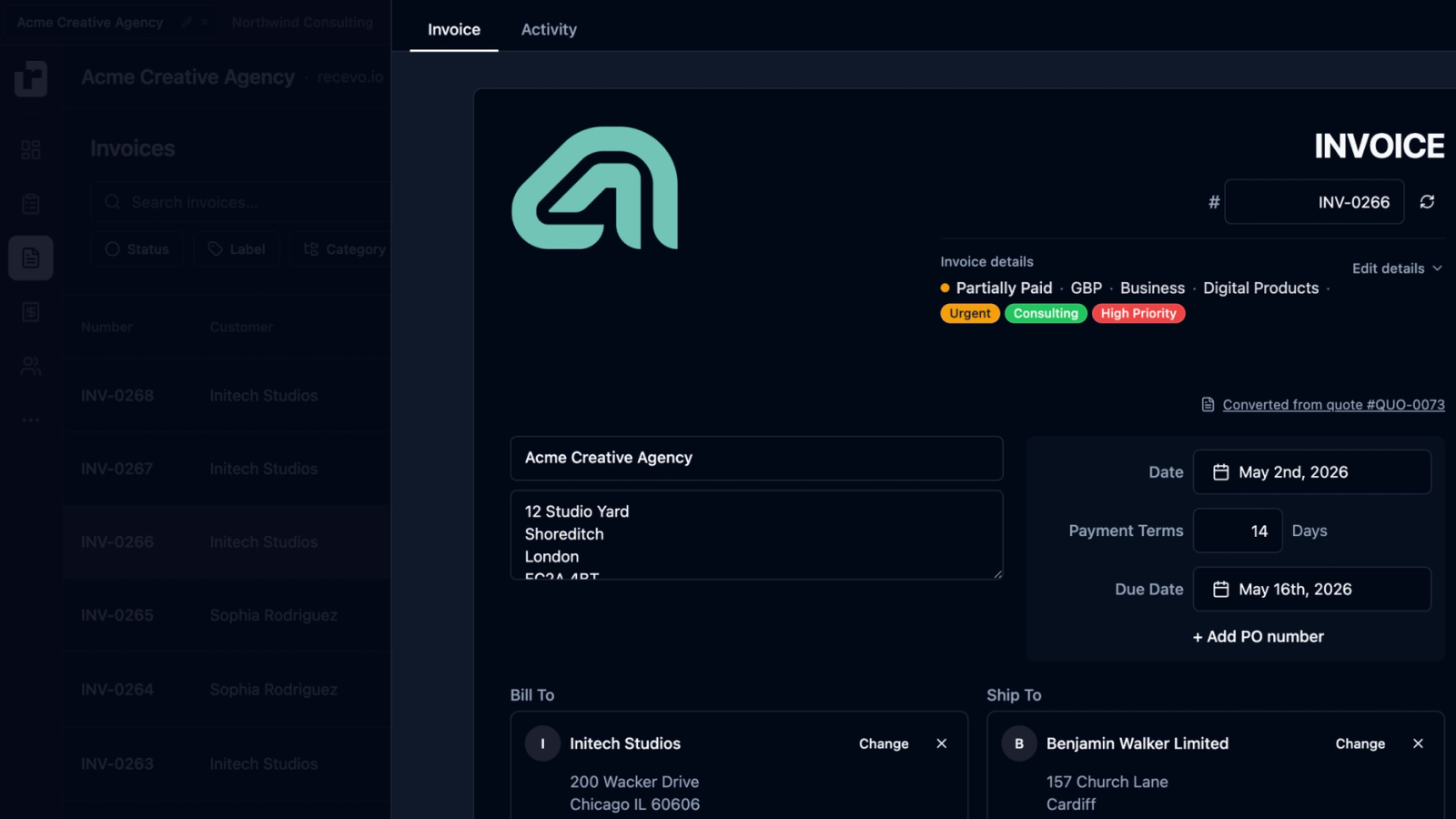Open link Converted from quote #QUO-0073
This screenshot has height=819, width=1456.
[1333, 405]
